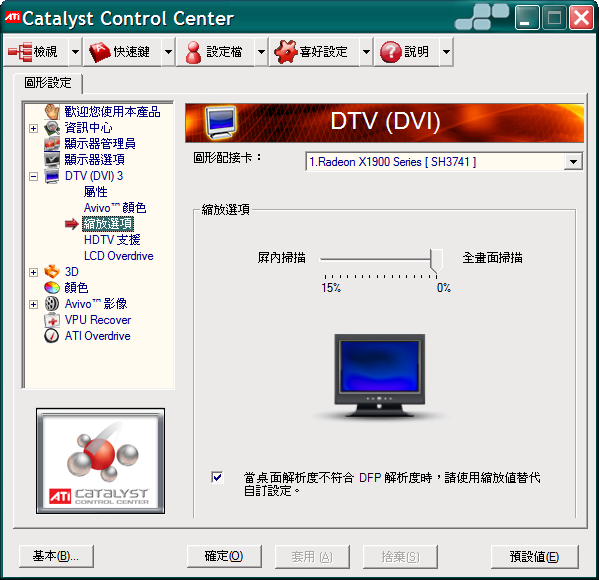
Task: Click the 套用(A) apply button
Action: pos(312,556)
